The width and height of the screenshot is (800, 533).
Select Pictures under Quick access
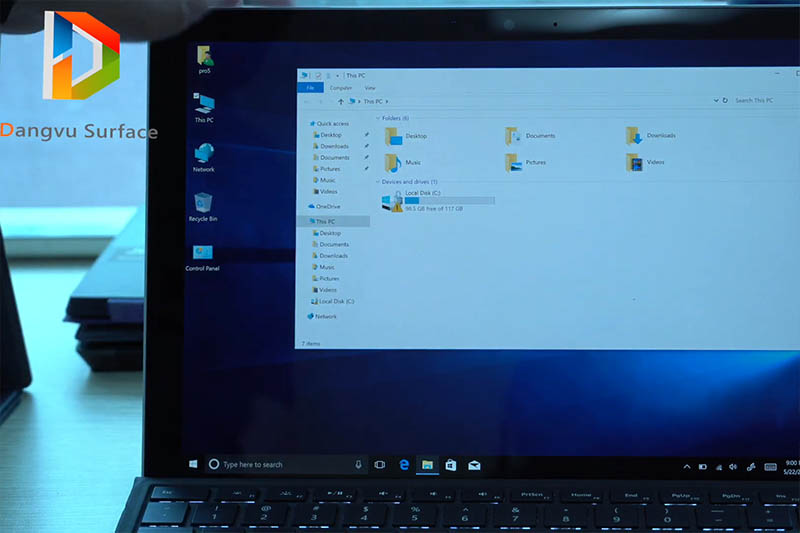[x=327, y=169]
